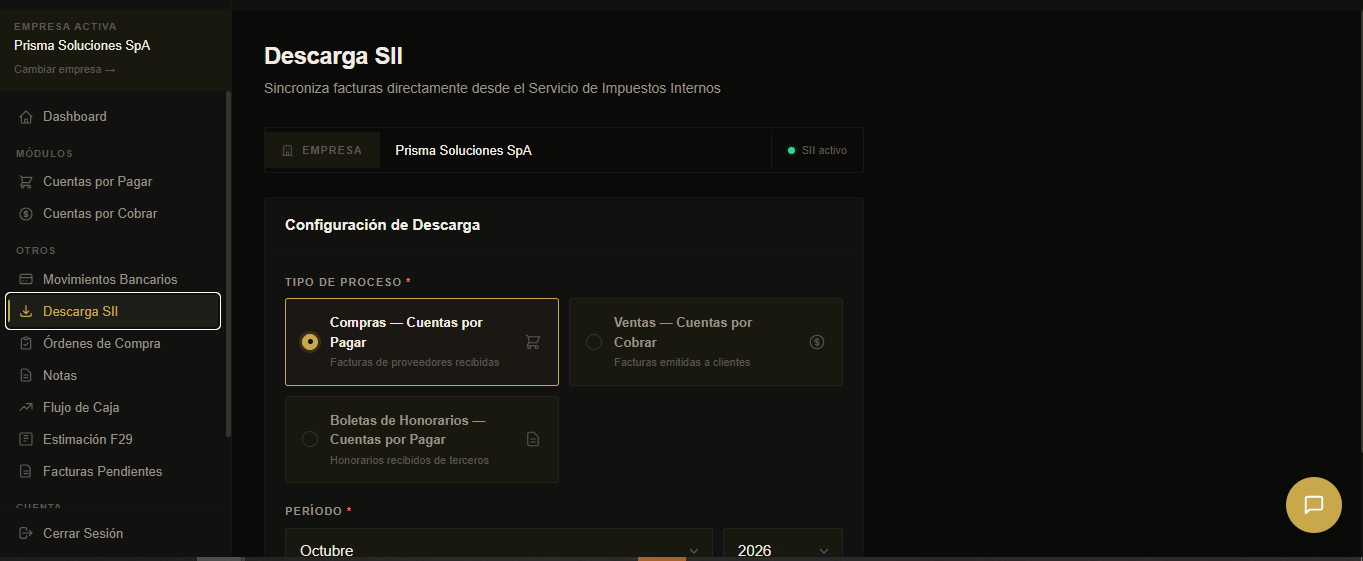
Task: Open Flujo de Caja page
Action: tap(113, 407)
